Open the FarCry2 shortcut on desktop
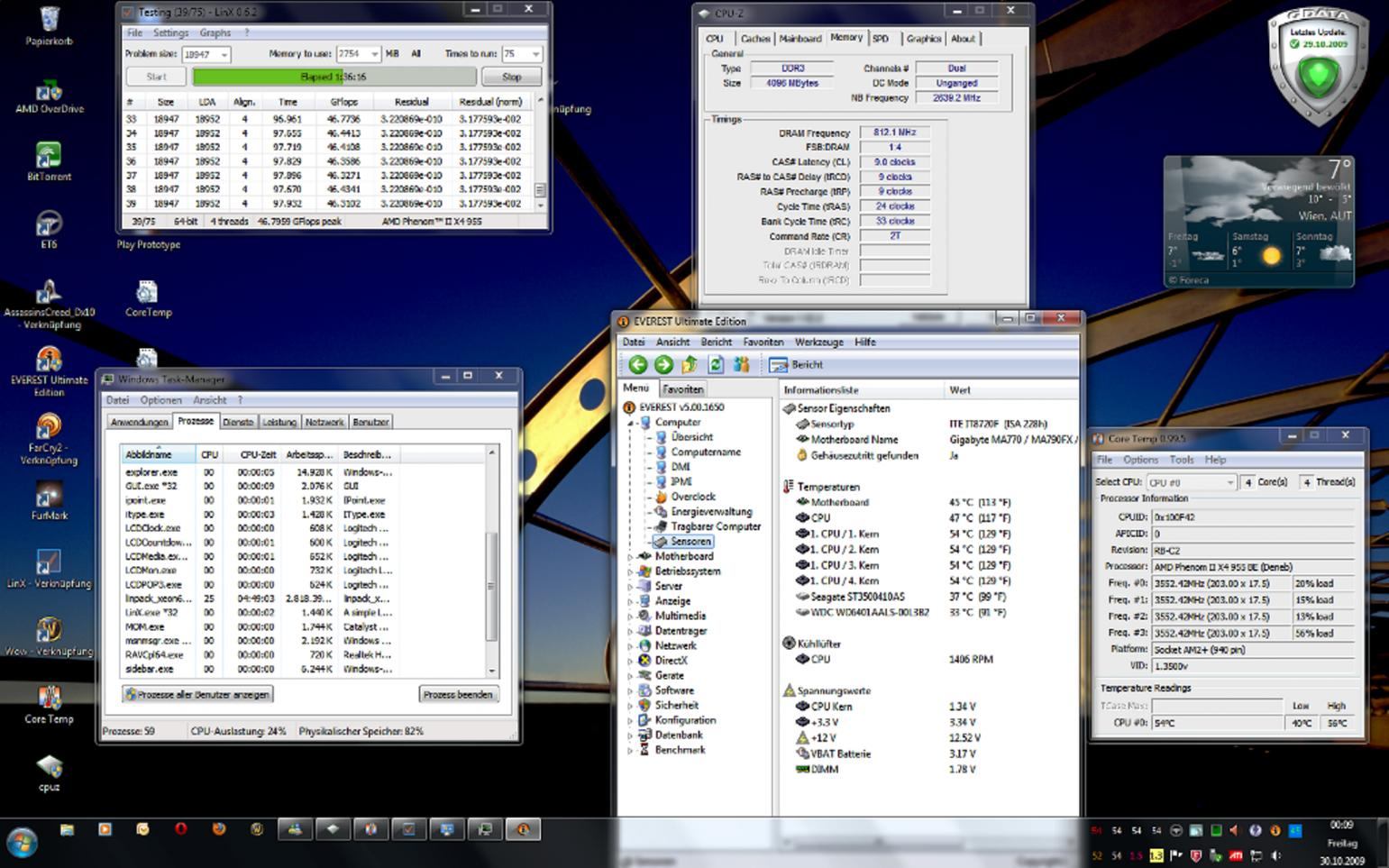The image size is (1389, 868). (x=50, y=440)
